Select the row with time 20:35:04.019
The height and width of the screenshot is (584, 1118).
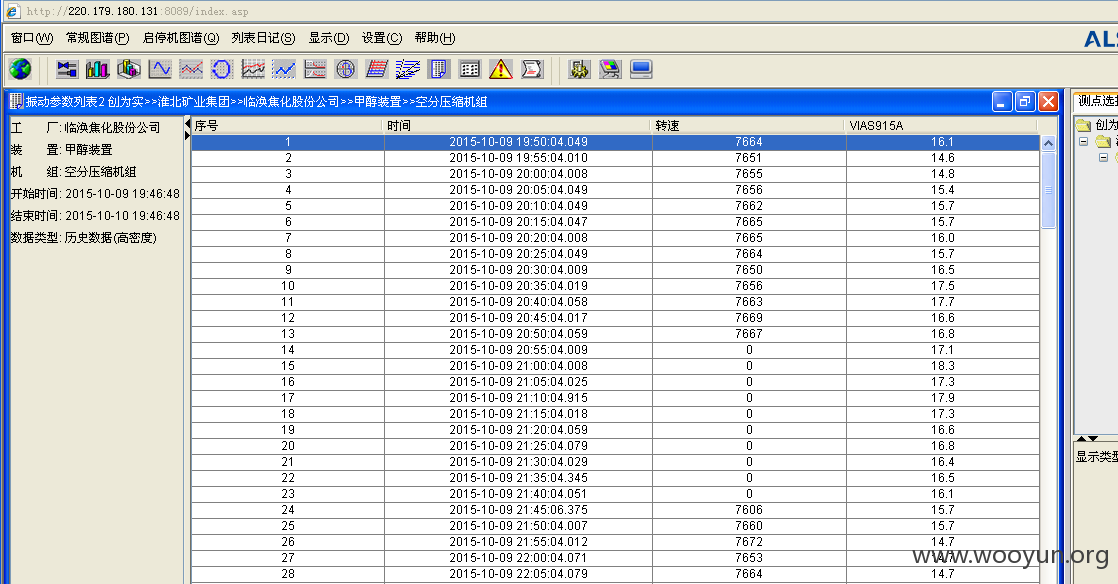pyautogui.click(x=615, y=286)
